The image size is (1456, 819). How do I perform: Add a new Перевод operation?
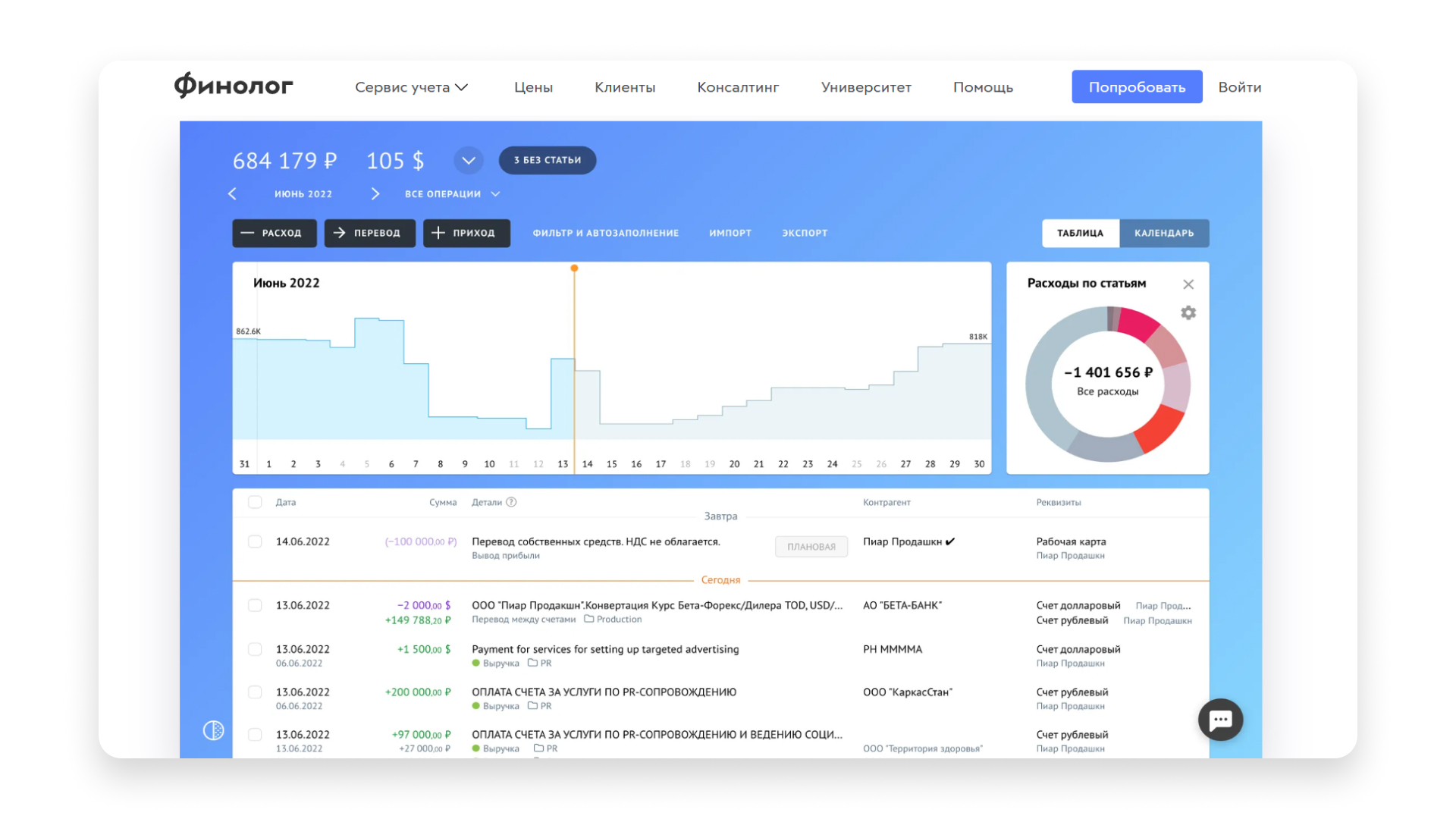pos(369,233)
